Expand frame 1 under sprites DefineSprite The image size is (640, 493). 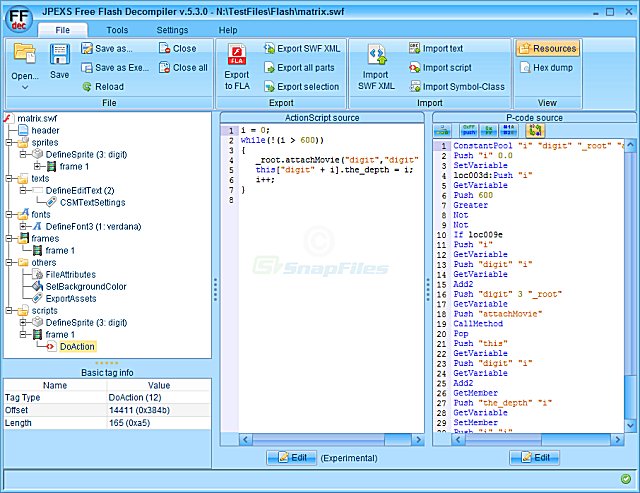tap(38, 166)
